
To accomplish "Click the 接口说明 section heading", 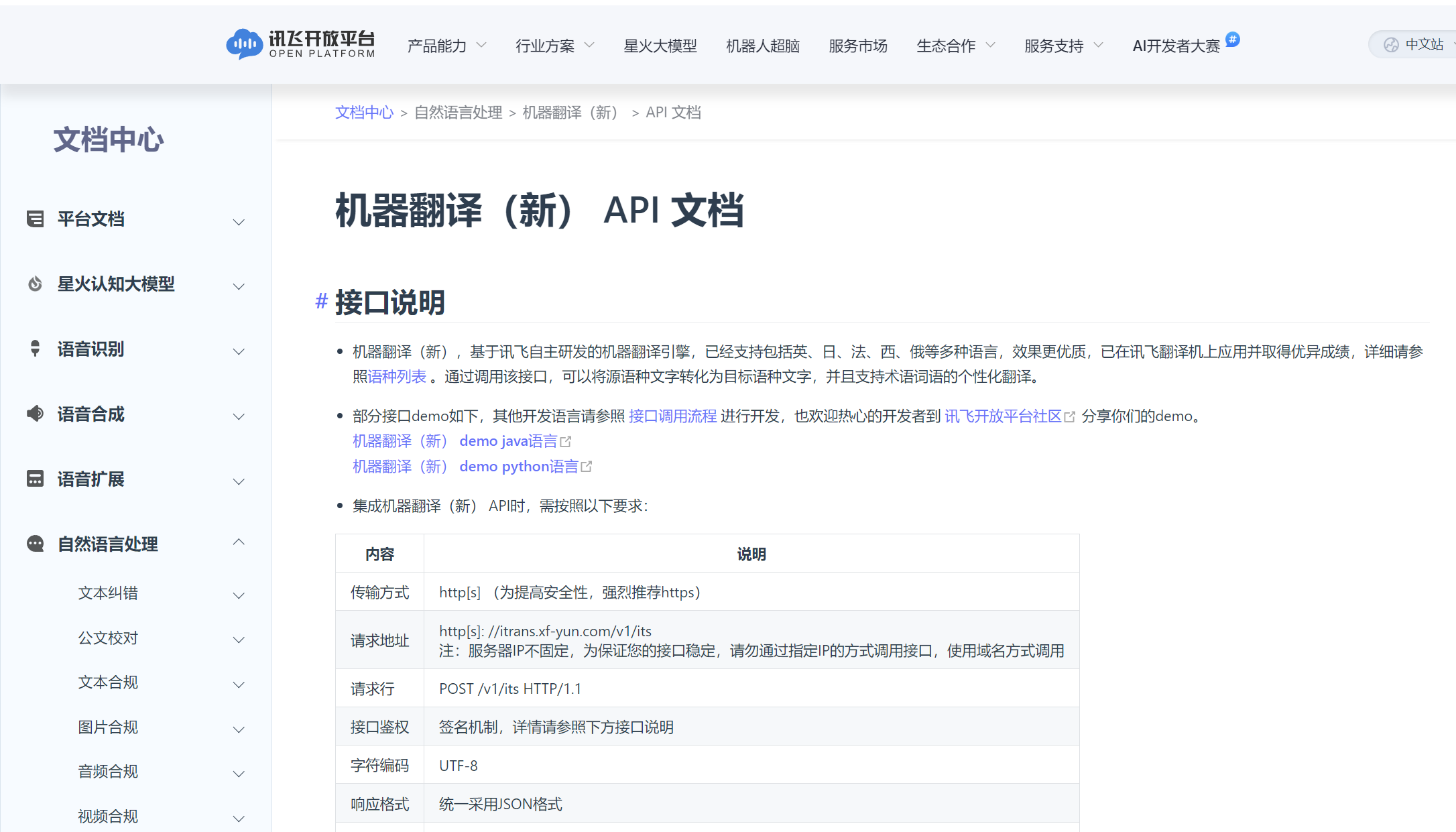I will (x=390, y=302).
